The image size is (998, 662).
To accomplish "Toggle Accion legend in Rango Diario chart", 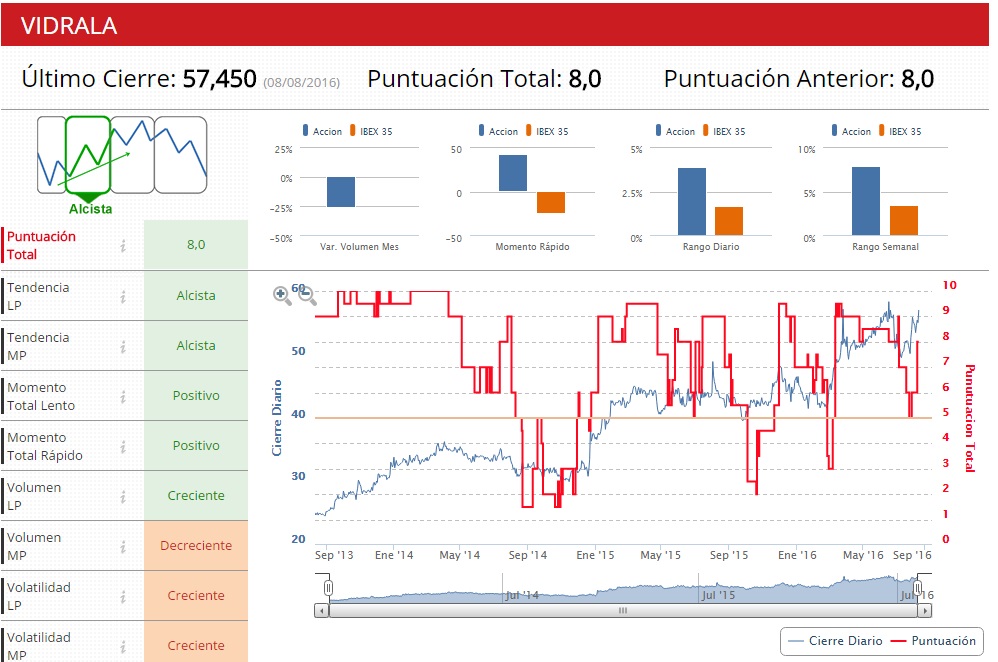I will click(x=675, y=131).
